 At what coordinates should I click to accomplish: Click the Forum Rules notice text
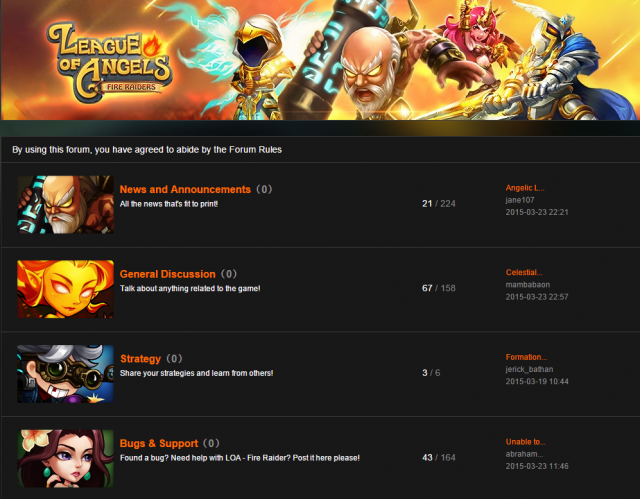click(147, 150)
